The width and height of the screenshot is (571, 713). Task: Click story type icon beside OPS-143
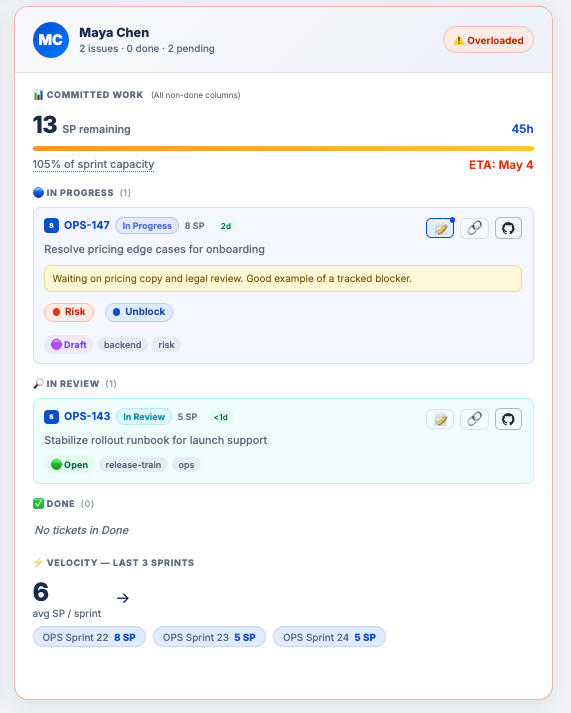(51, 417)
